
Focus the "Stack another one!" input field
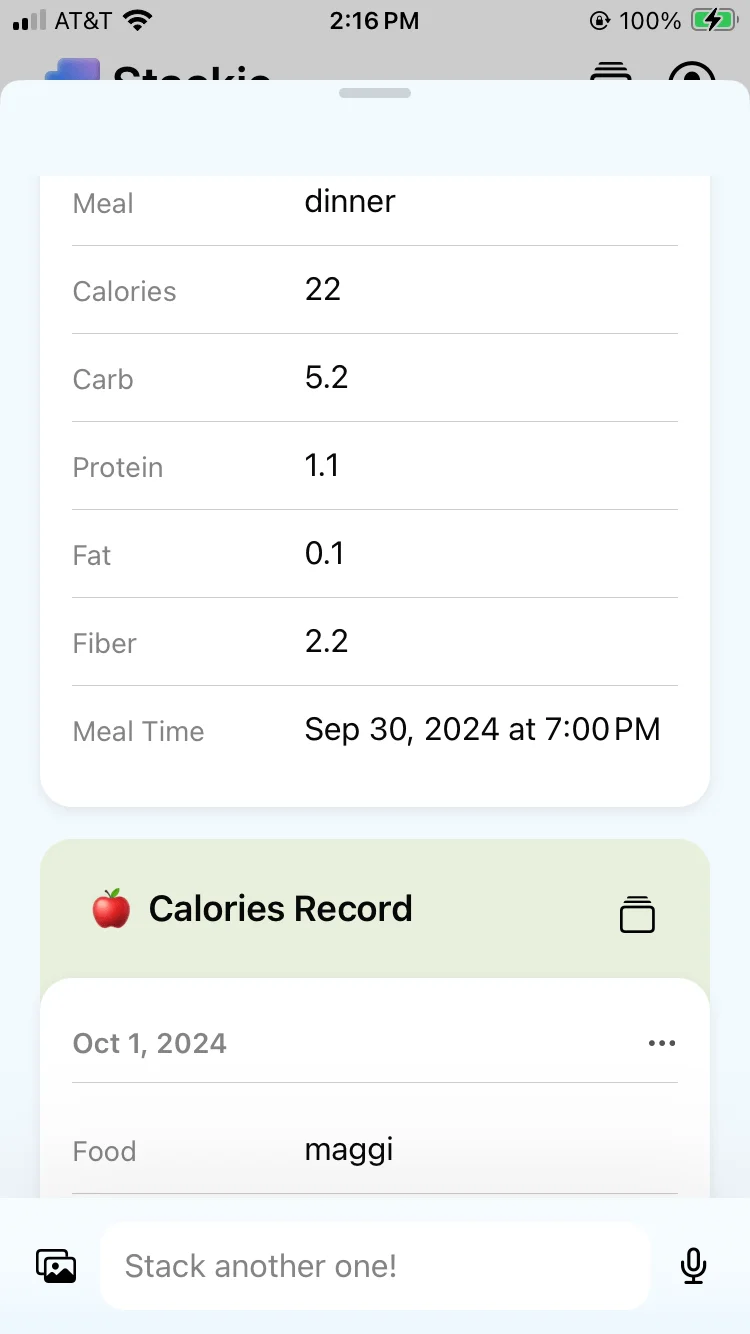375,1266
